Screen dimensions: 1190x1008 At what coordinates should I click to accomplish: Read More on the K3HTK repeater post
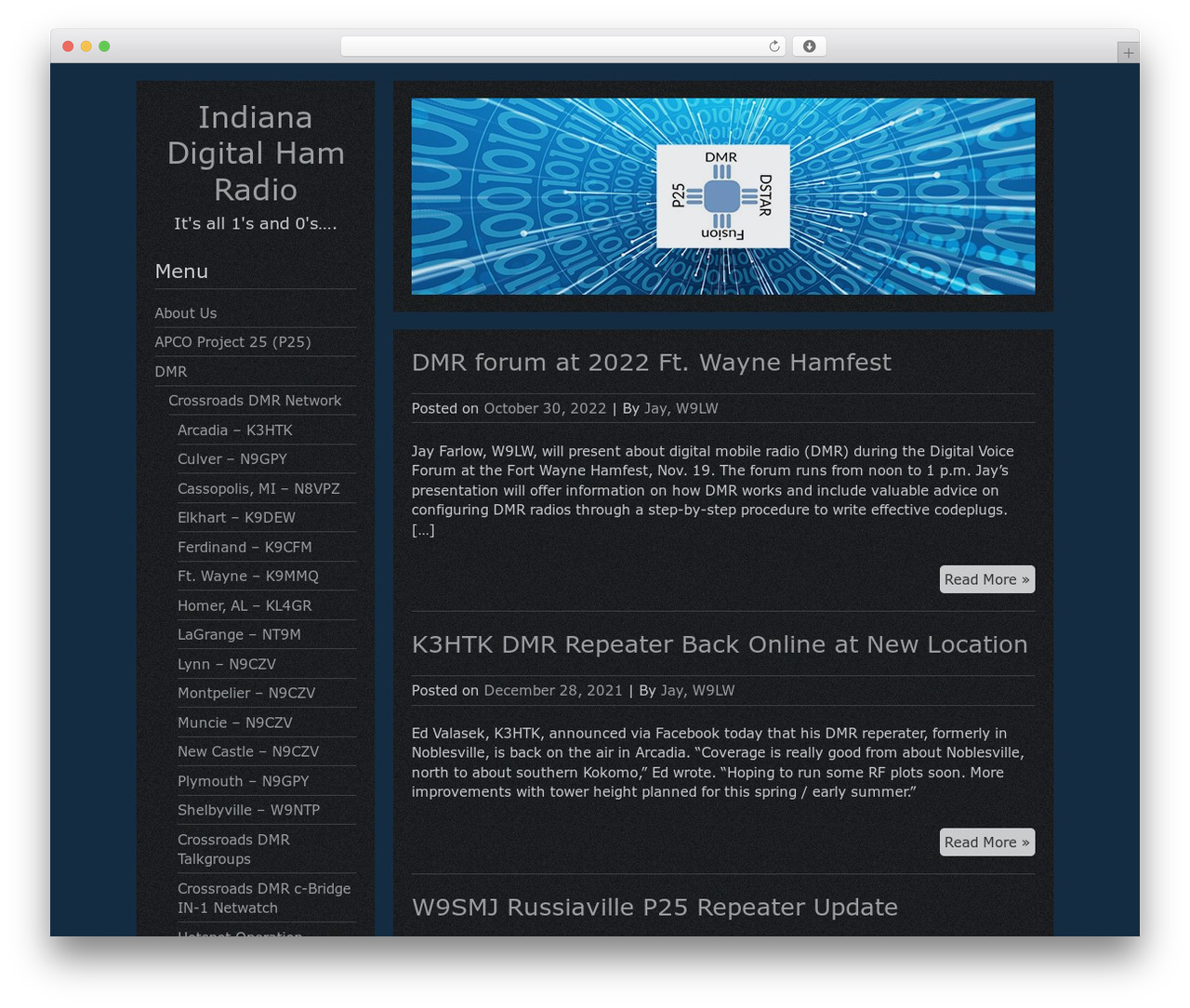pos(986,842)
